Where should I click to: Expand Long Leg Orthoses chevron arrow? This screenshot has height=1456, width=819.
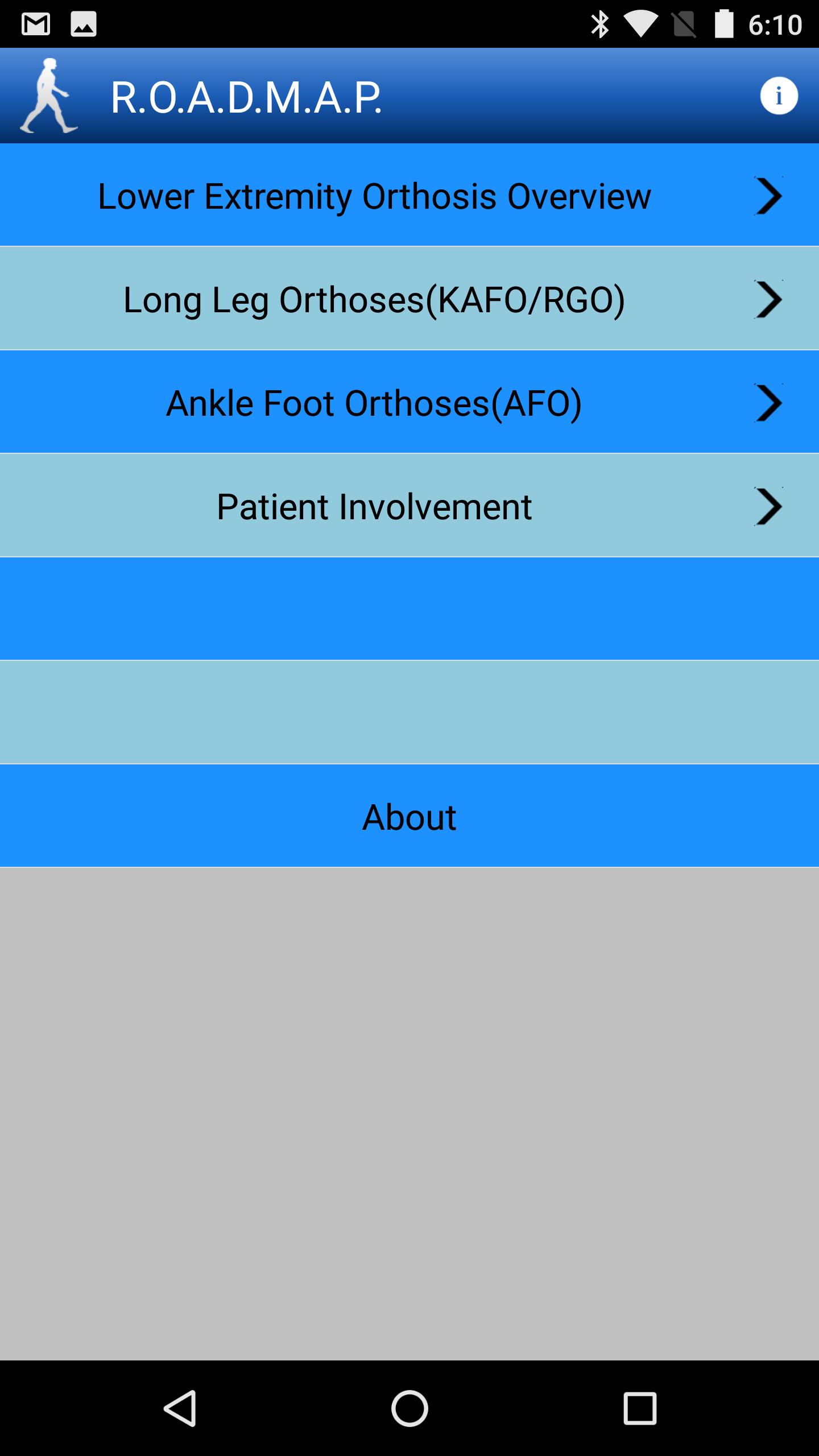pyautogui.click(x=768, y=299)
